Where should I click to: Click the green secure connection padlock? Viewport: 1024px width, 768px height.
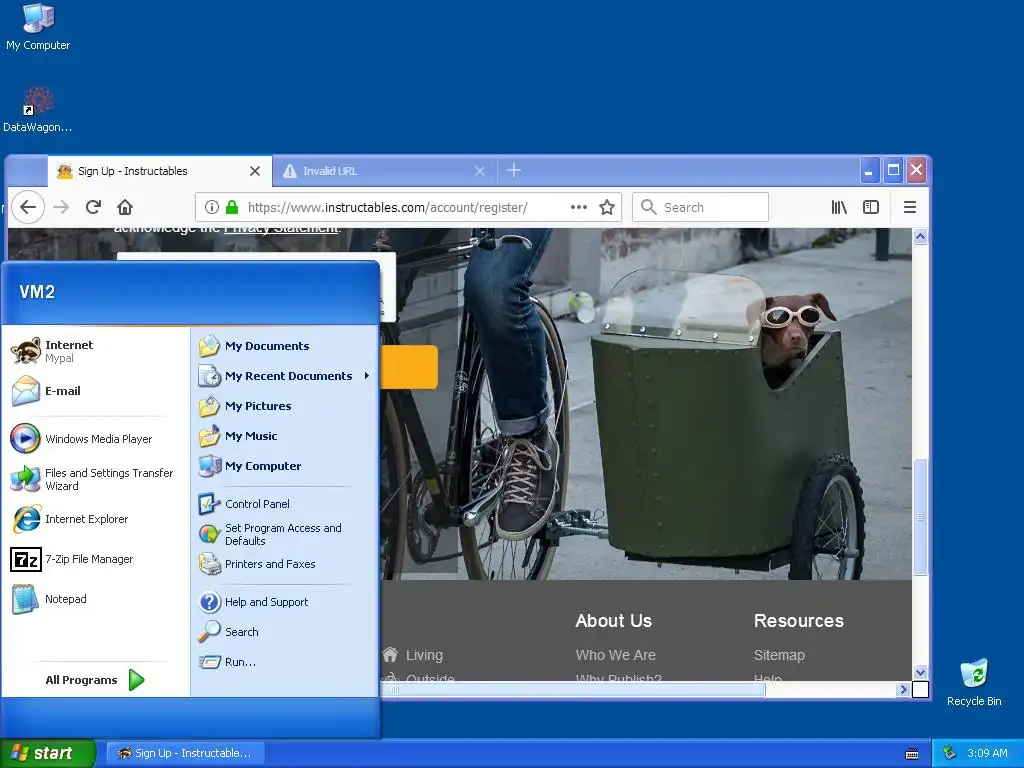click(x=232, y=207)
